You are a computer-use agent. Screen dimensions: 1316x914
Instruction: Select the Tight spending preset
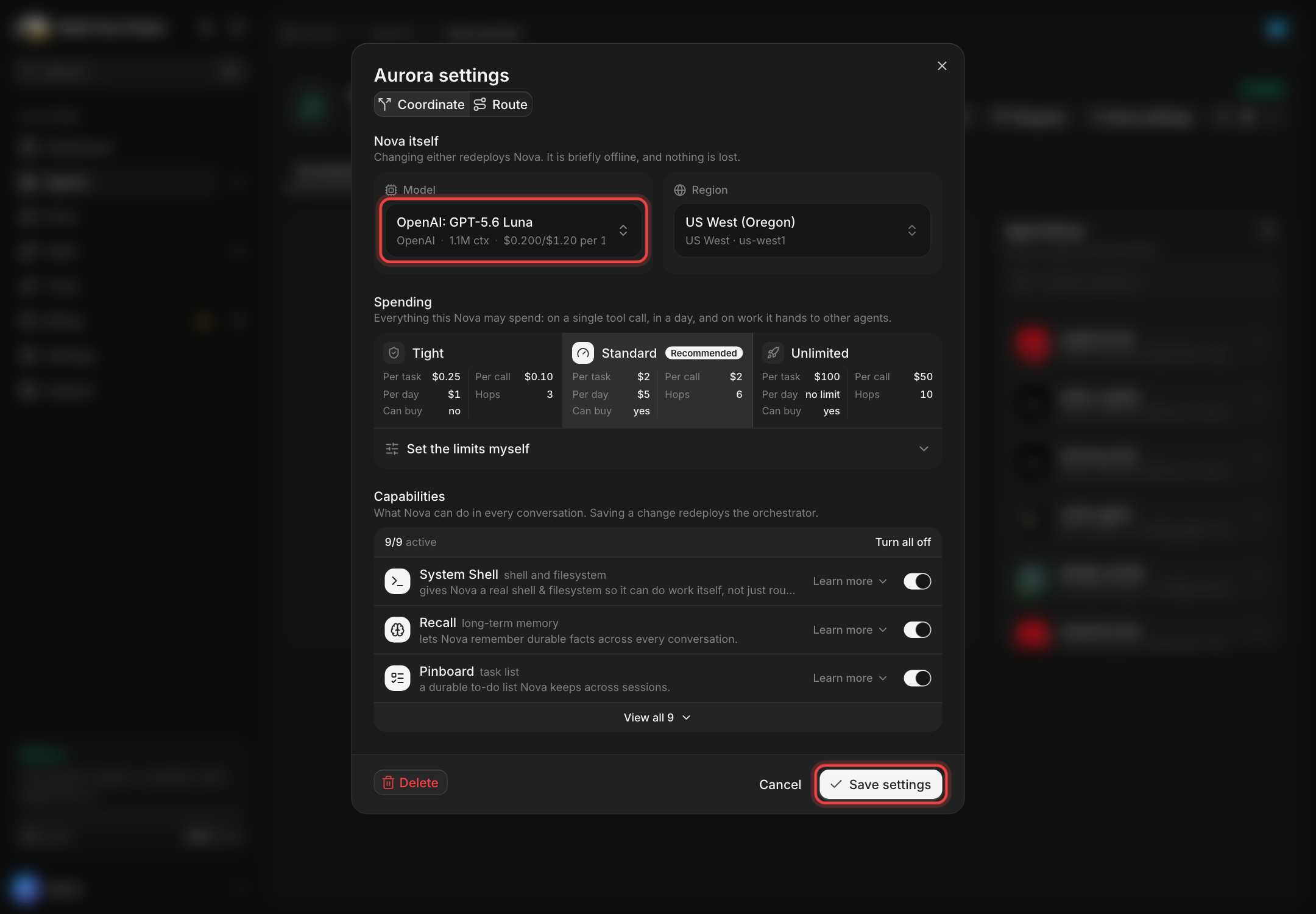tap(468, 380)
